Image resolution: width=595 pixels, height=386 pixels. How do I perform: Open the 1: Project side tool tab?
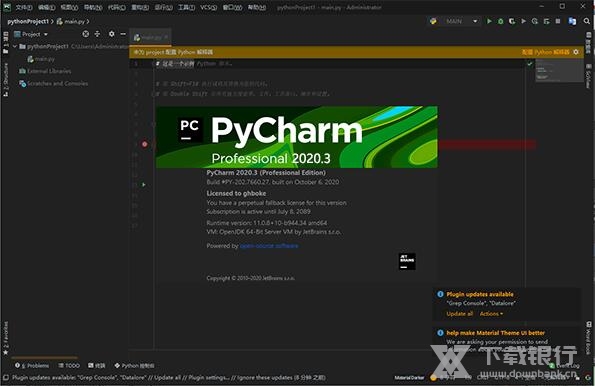tap(5, 43)
